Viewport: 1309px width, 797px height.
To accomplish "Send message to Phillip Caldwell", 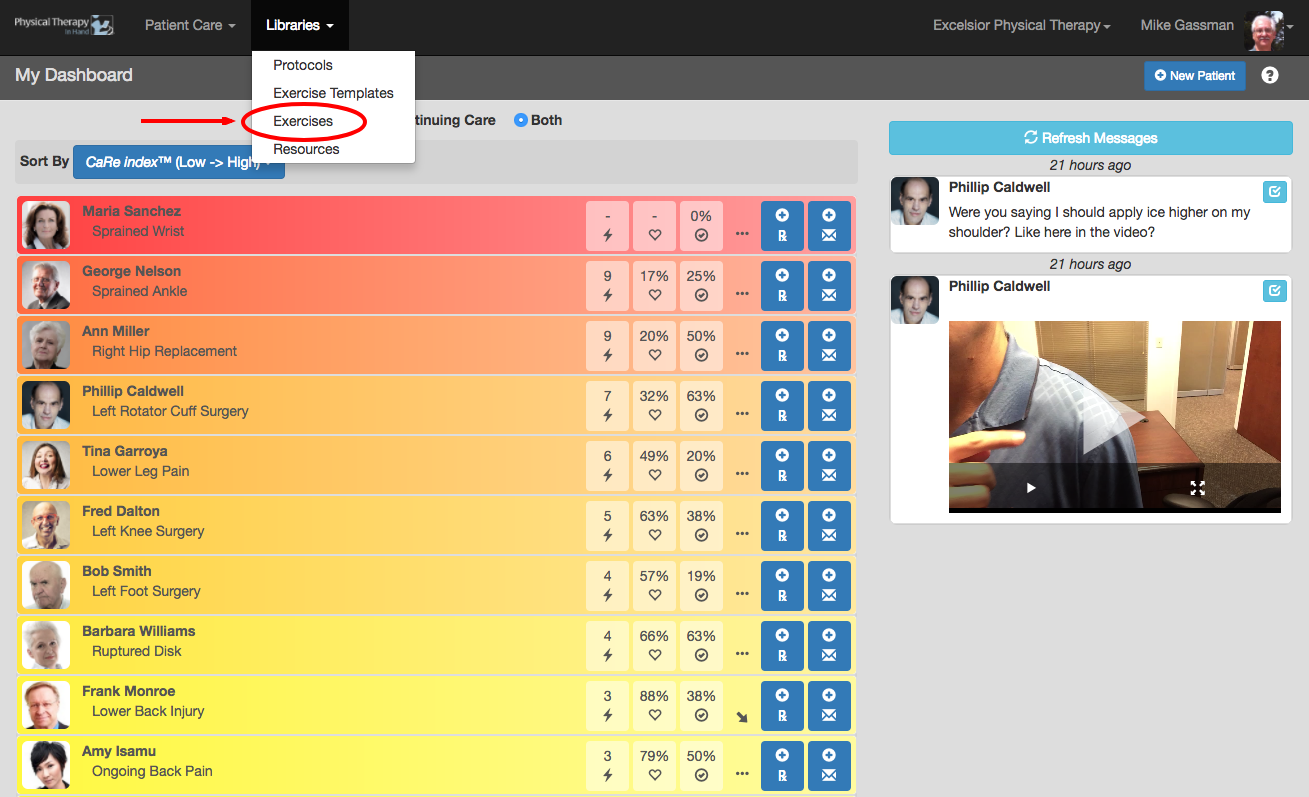I will point(829,405).
